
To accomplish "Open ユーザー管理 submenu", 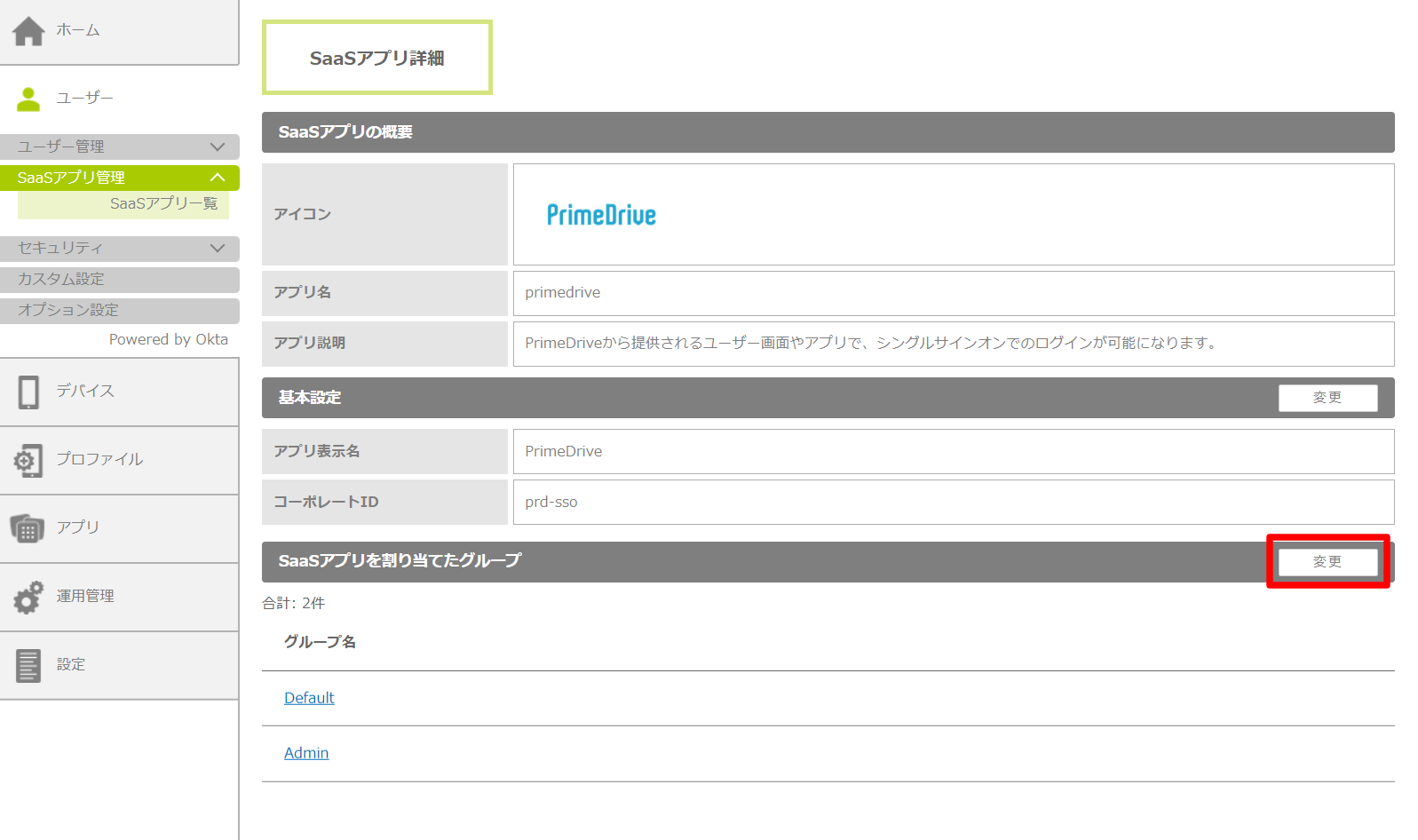I will point(120,147).
